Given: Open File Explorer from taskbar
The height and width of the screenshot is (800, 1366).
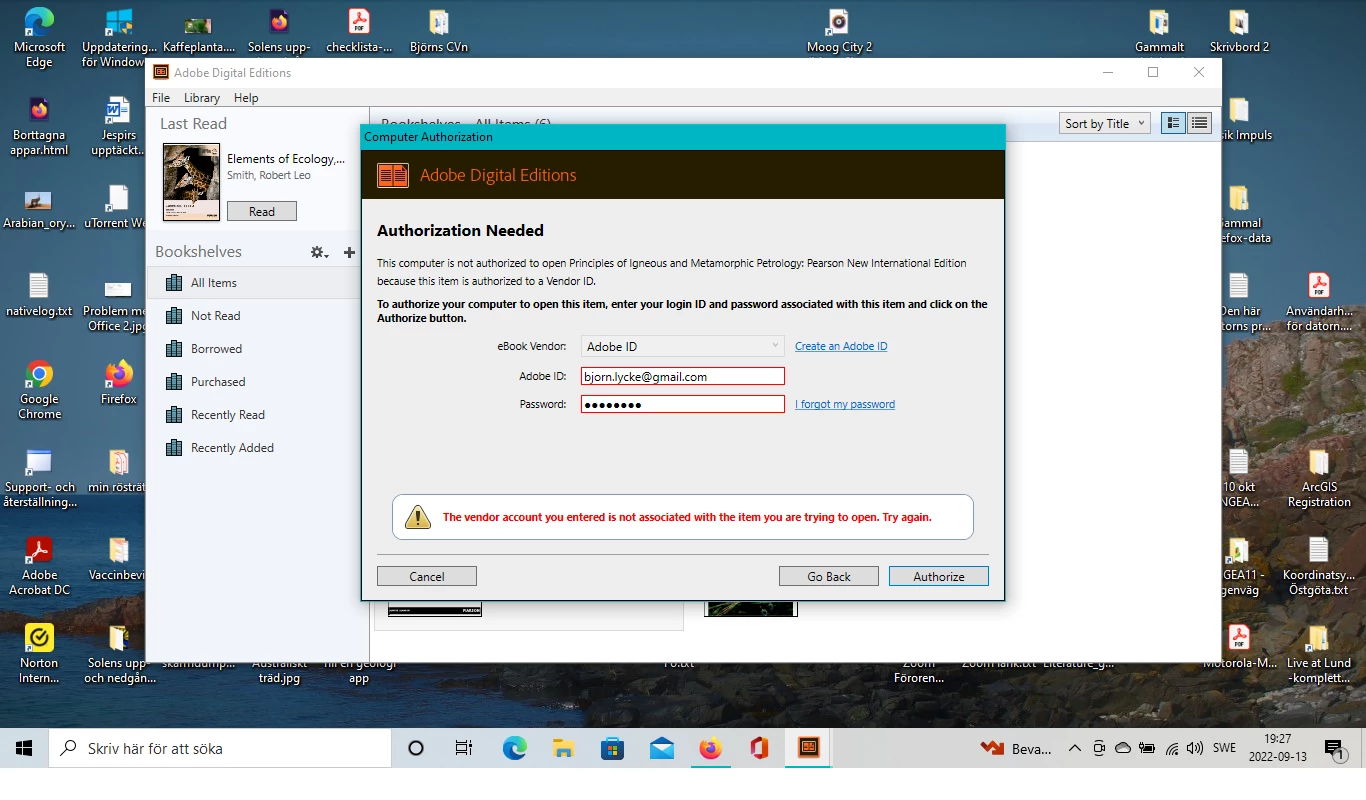Looking at the screenshot, I should point(563,748).
